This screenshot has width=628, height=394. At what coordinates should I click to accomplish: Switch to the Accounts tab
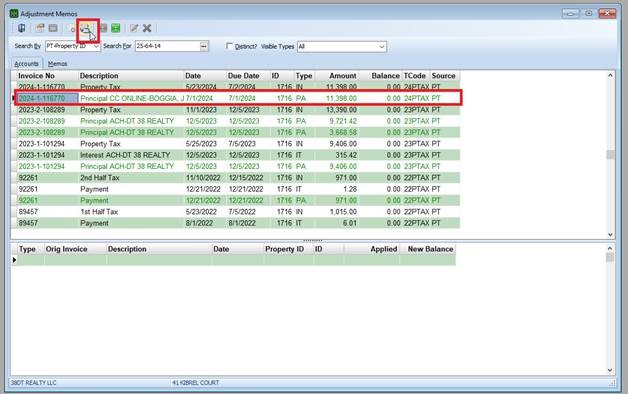(26, 64)
